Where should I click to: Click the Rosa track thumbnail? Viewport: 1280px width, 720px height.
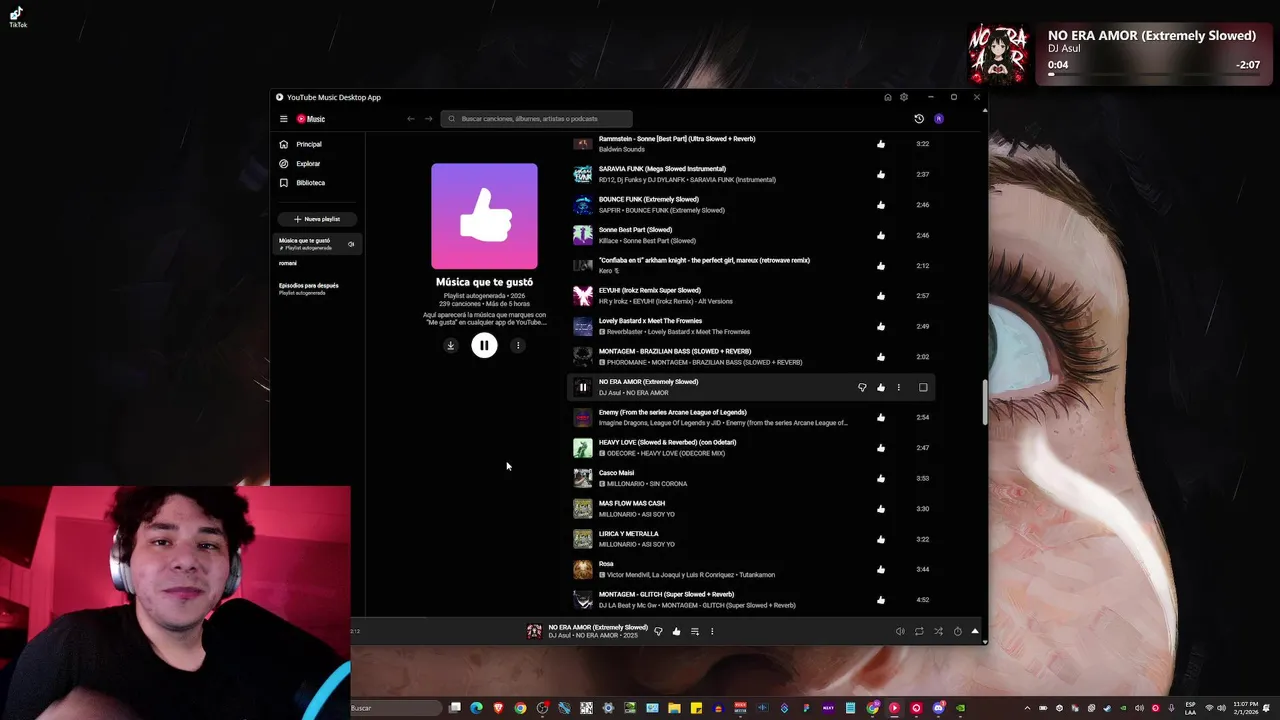click(583, 569)
